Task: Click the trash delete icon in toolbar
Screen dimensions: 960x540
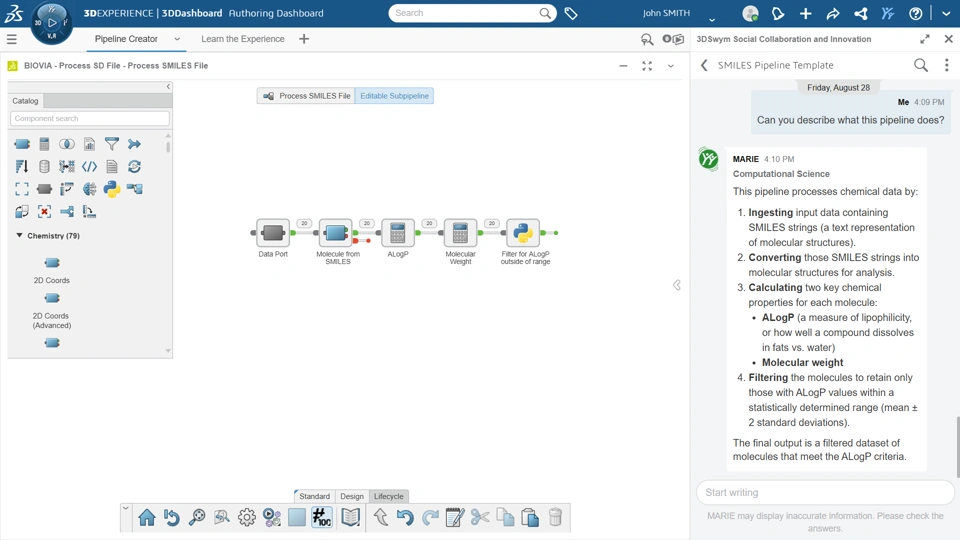Action: click(555, 517)
